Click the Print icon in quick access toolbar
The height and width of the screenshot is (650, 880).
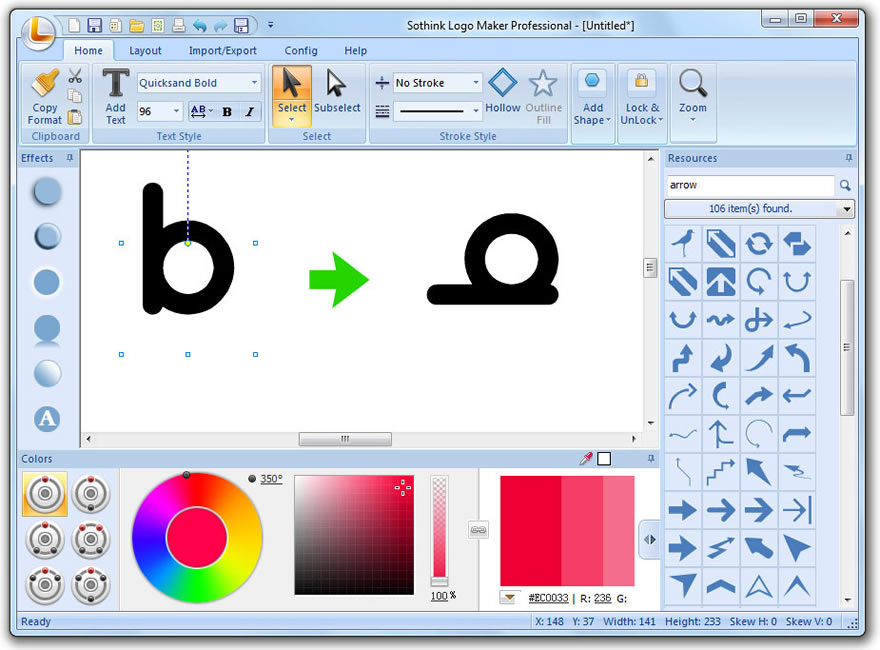(178, 25)
